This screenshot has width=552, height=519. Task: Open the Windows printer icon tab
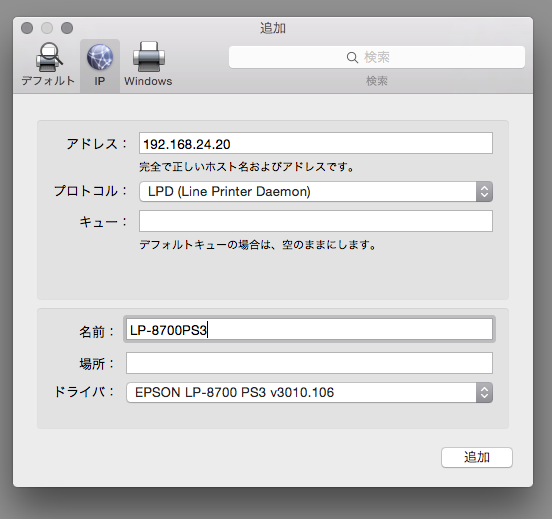pyautogui.click(x=149, y=57)
